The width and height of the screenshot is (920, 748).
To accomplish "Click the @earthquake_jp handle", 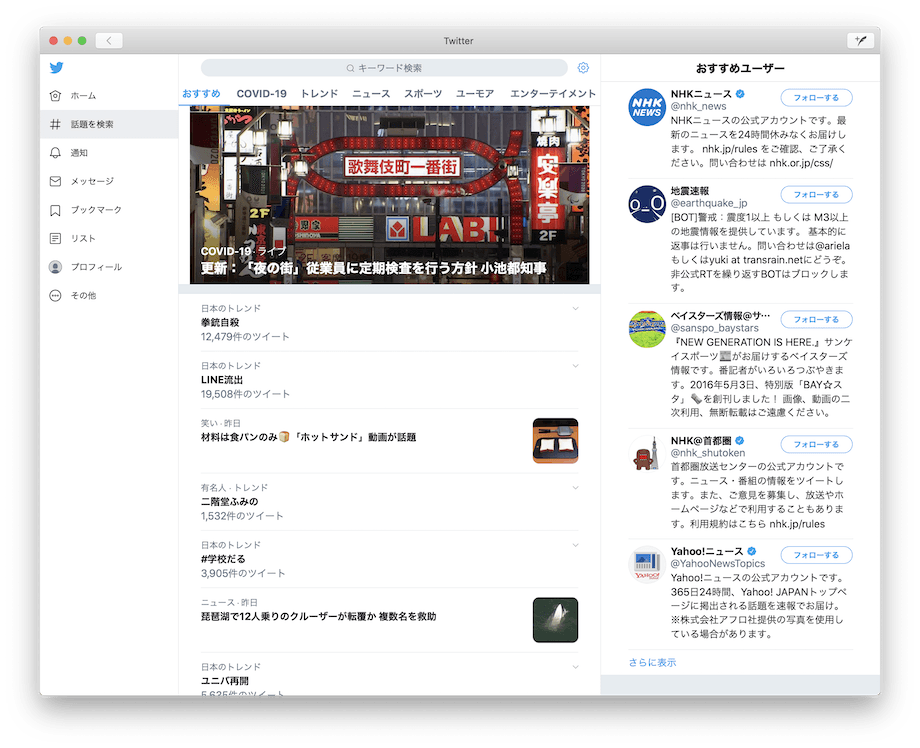I will click(x=709, y=203).
